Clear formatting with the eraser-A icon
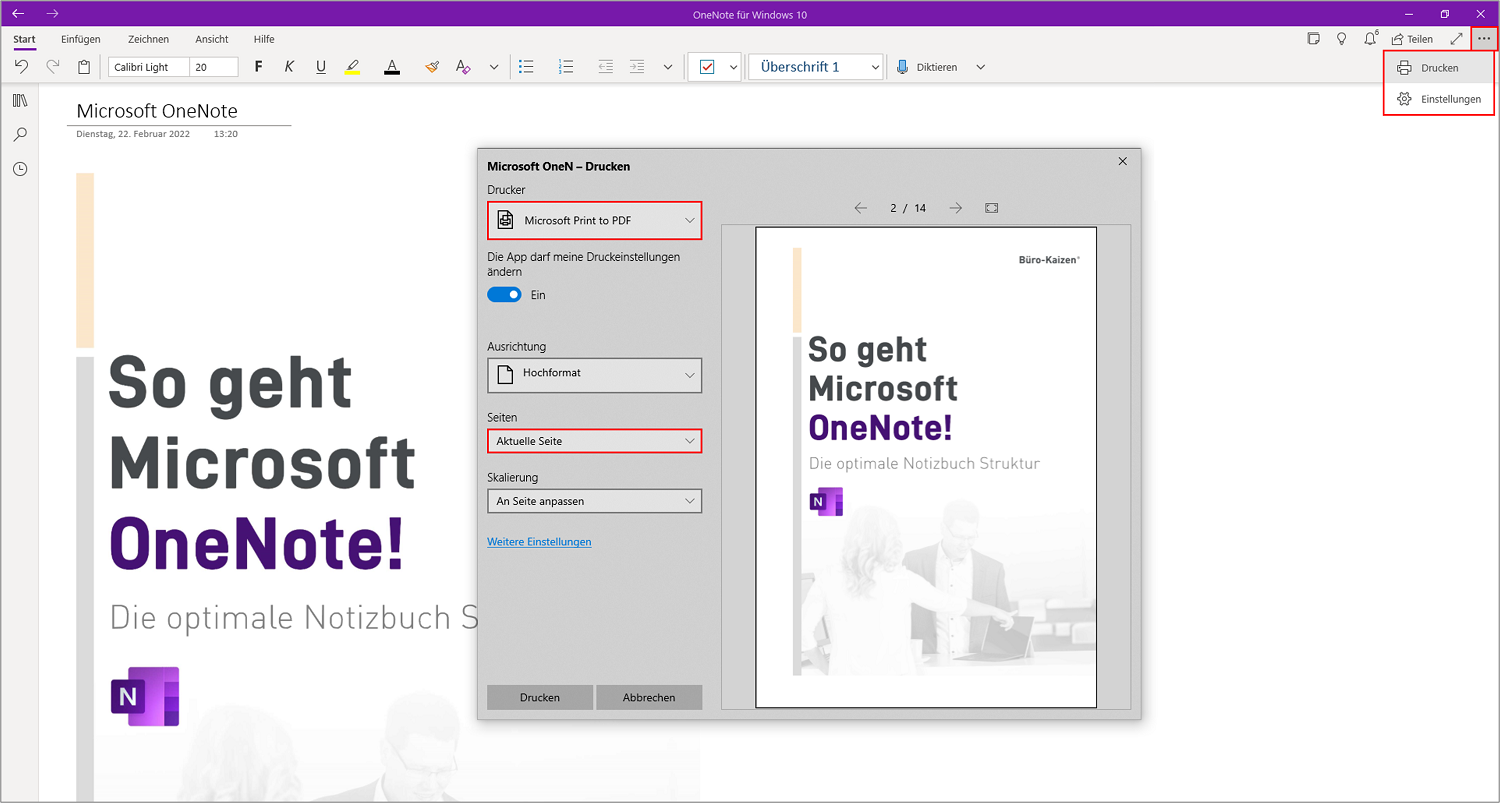The width and height of the screenshot is (1500, 803). [x=463, y=67]
